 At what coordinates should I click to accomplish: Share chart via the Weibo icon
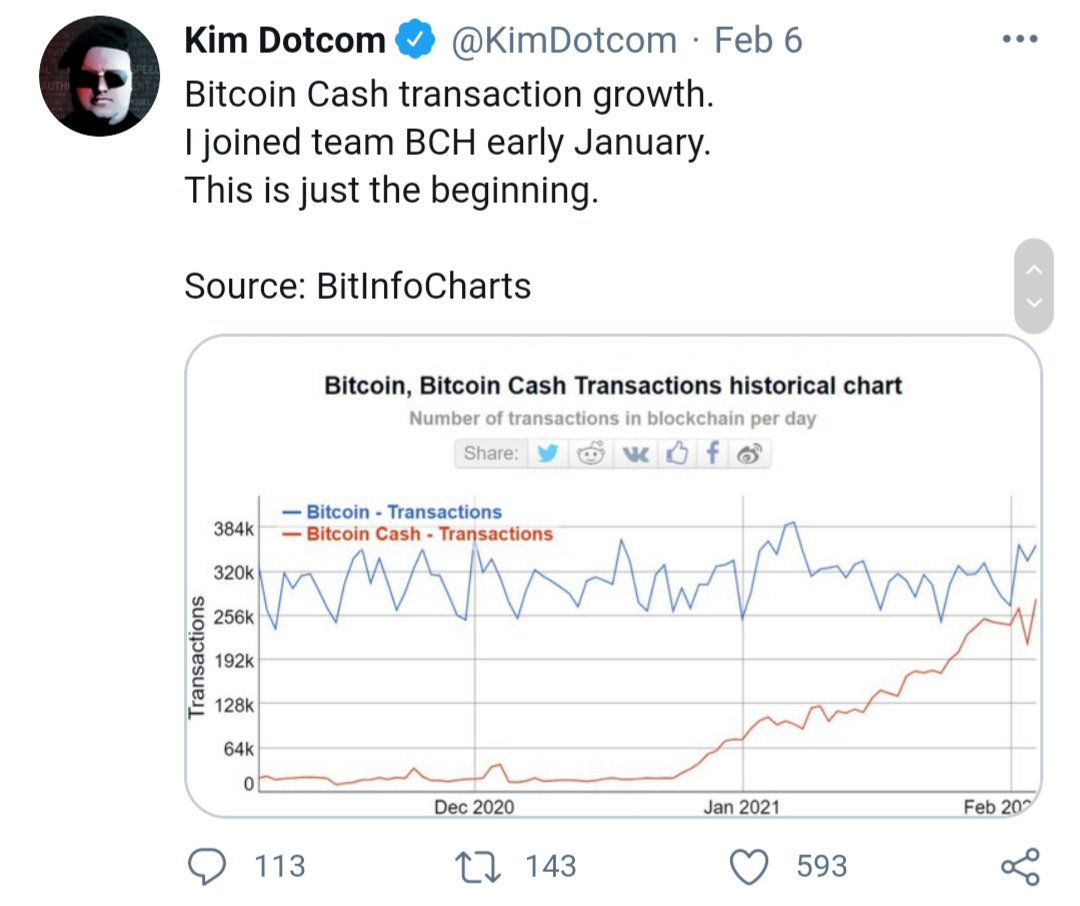pyautogui.click(x=749, y=453)
